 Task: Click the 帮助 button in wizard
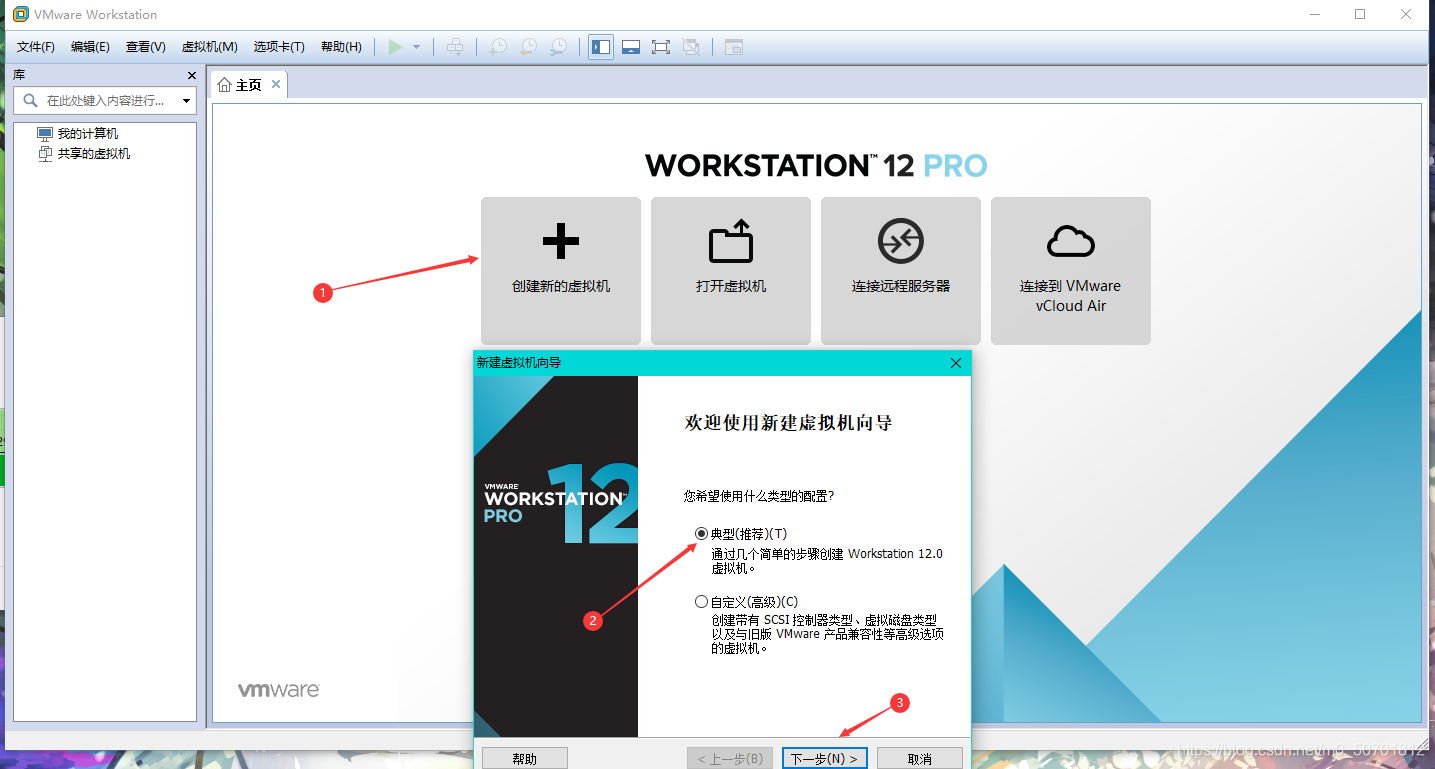coord(524,759)
